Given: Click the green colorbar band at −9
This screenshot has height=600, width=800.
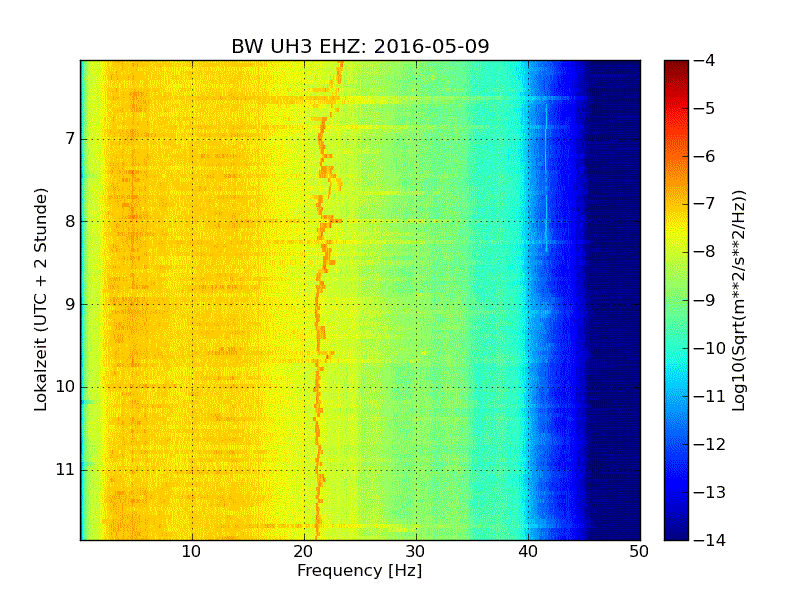Looking at the screenshot, I should (676, 300).
